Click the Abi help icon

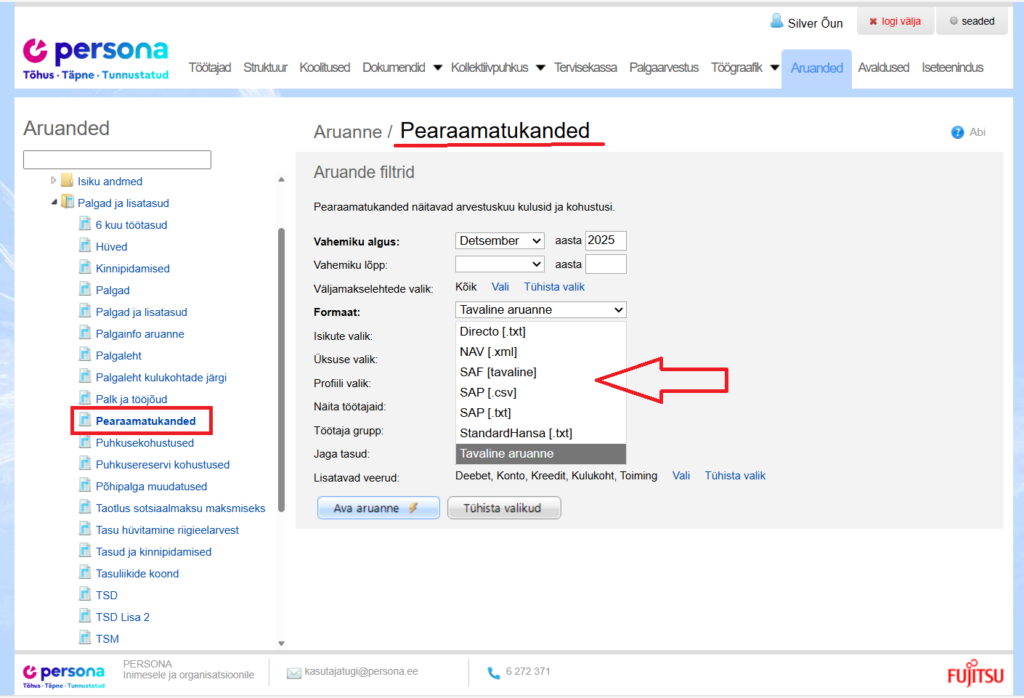pyautogui.click(x=958, y=132)
